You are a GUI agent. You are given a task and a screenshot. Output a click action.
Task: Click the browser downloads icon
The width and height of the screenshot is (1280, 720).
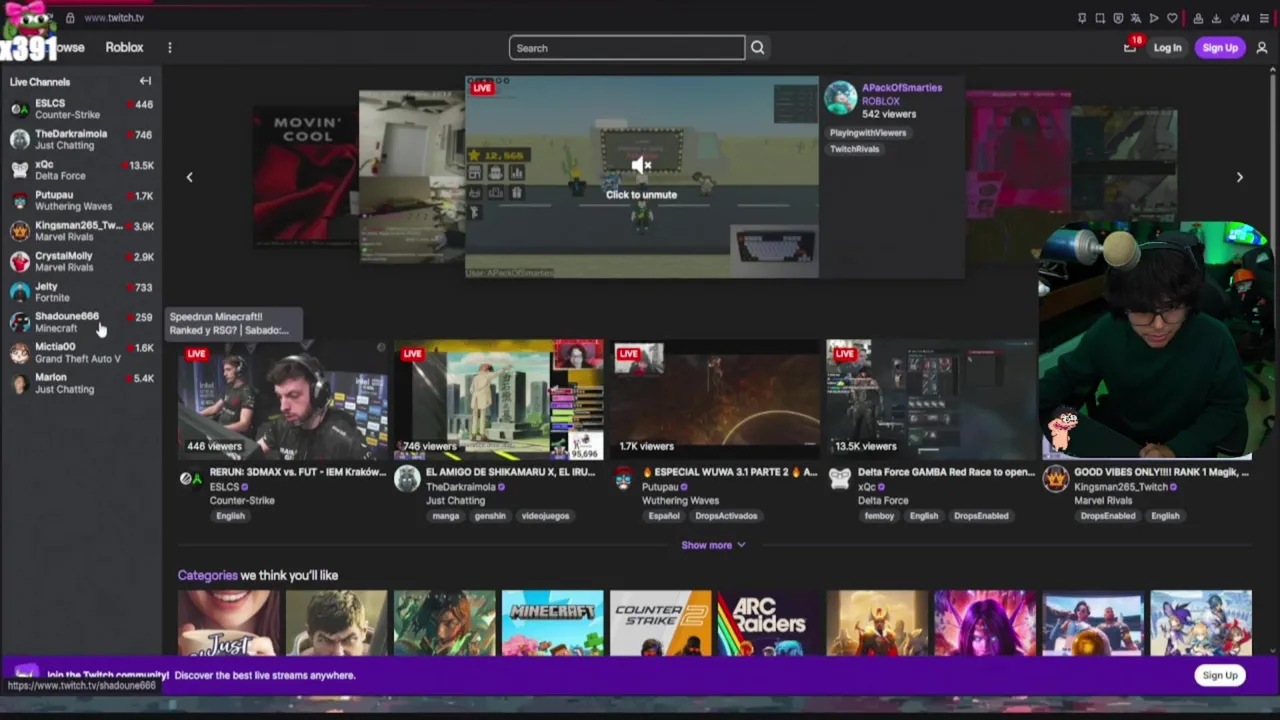[1216, 18]
